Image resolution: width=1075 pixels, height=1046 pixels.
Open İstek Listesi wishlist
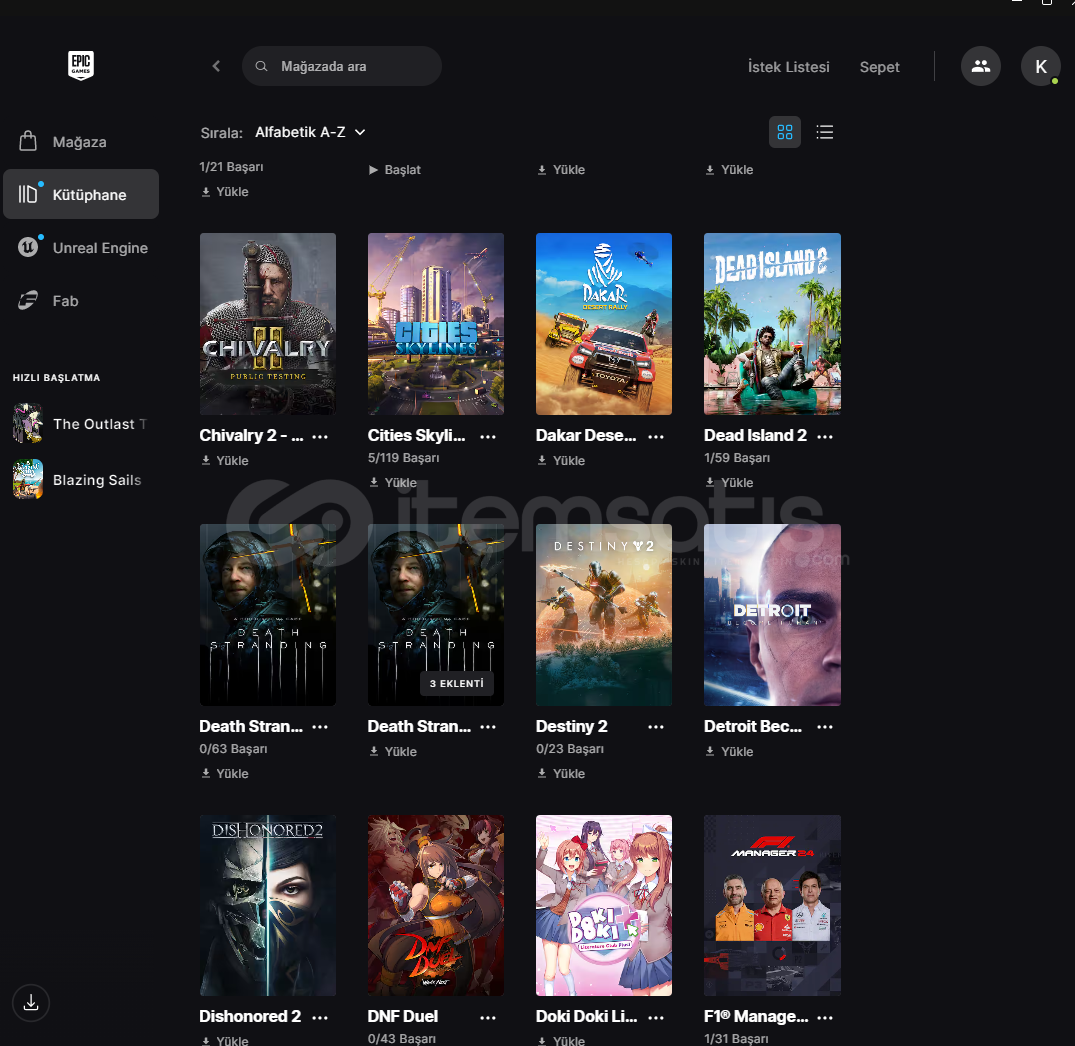coord(788,67)
